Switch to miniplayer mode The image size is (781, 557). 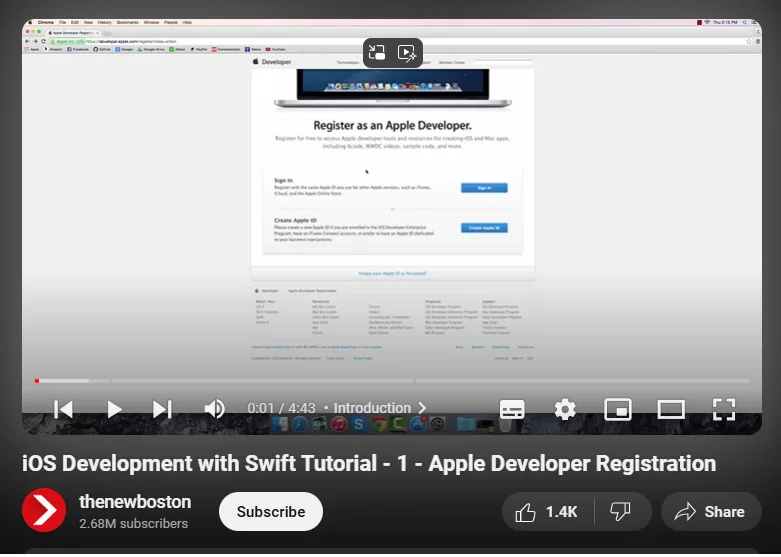coord(618,410)
